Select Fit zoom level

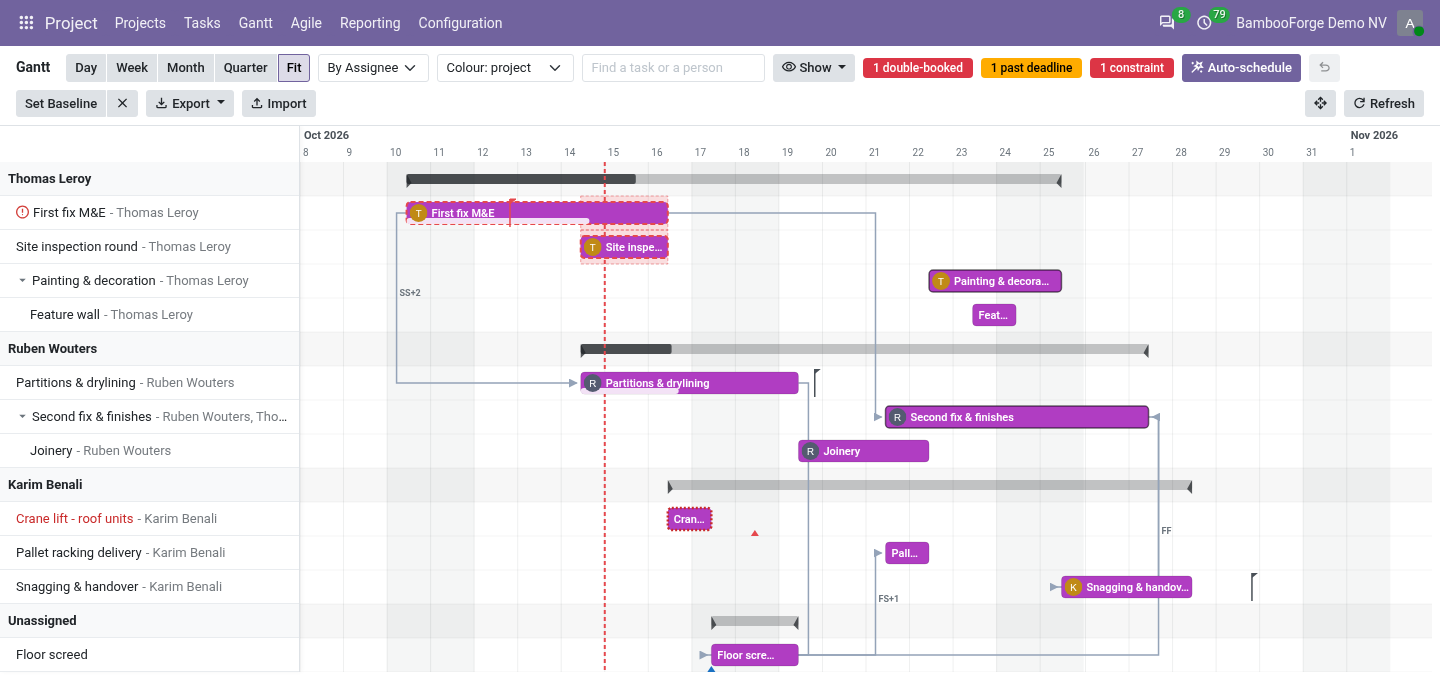[294, 68]
